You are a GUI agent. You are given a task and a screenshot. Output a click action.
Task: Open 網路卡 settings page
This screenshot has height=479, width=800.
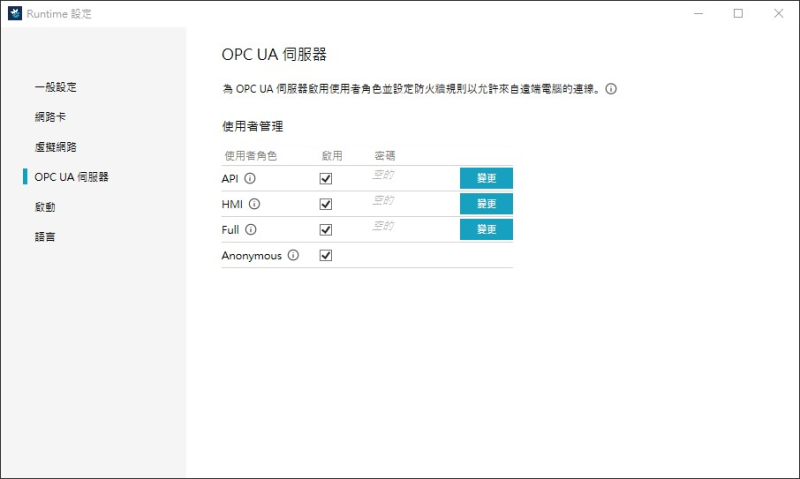pyautogui.click(x=50, y=117)
